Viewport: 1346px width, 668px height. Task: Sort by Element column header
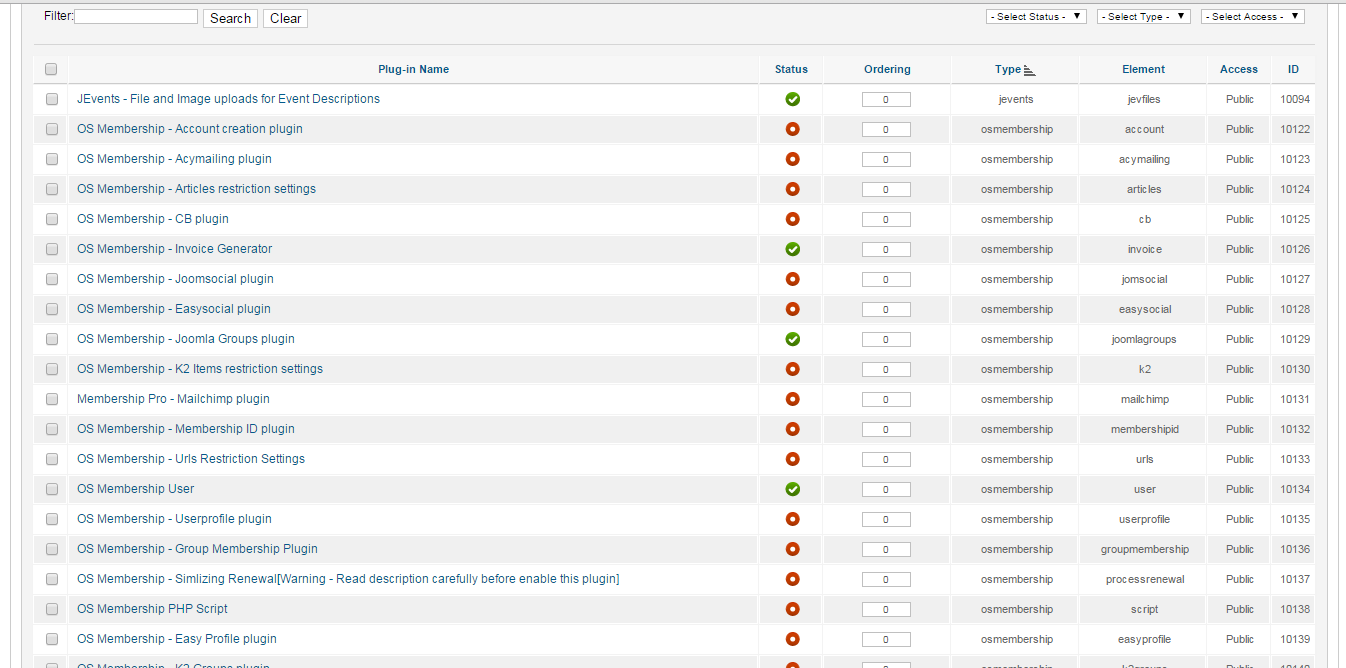point(1143,69)
